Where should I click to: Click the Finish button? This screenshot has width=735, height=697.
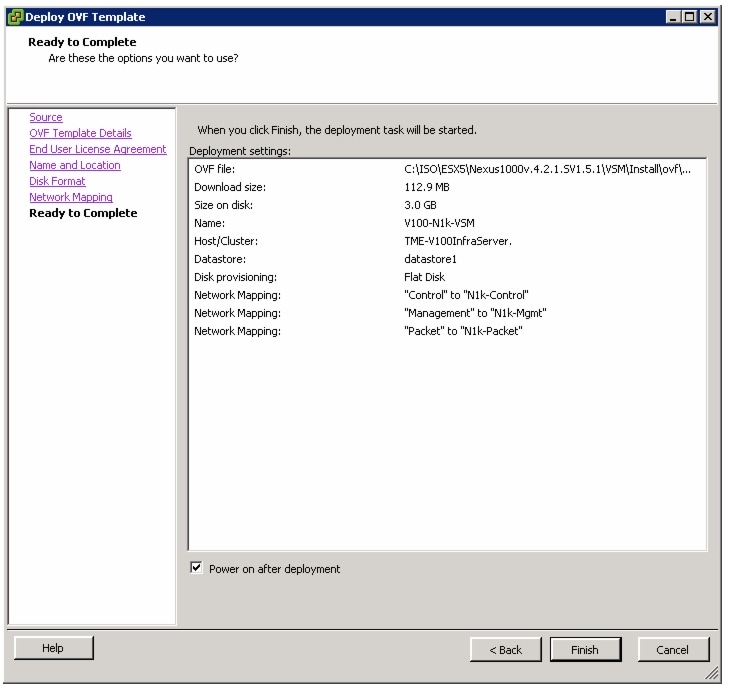tap(585, 650)
